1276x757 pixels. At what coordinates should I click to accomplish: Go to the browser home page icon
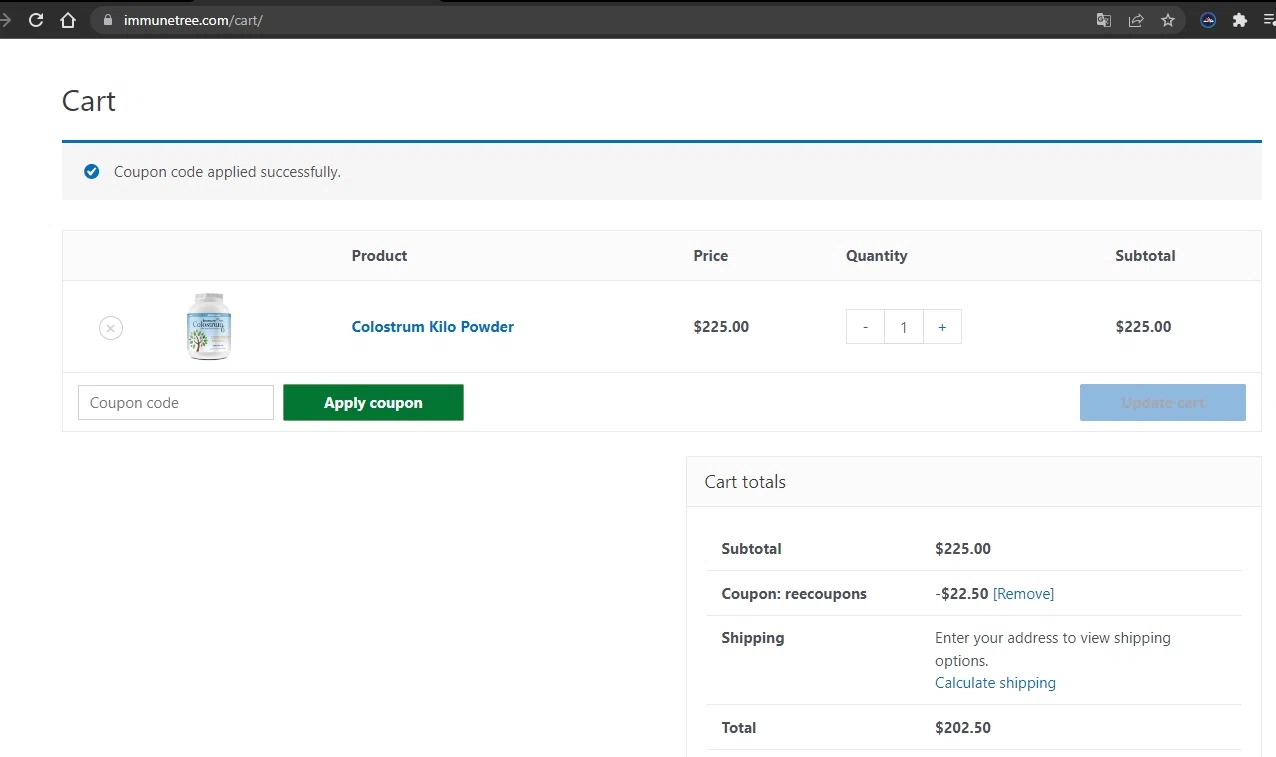(68, 20)
